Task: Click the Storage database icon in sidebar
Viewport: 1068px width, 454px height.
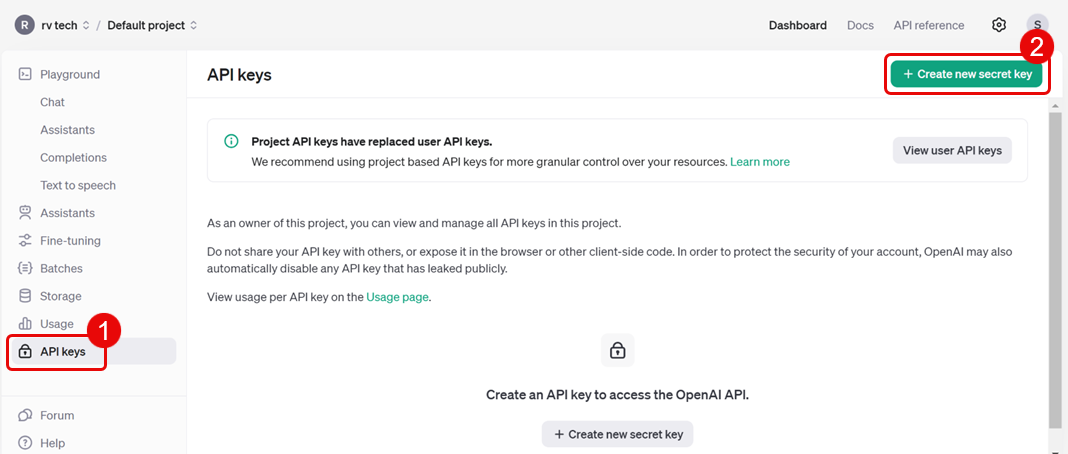Action: 25,296
